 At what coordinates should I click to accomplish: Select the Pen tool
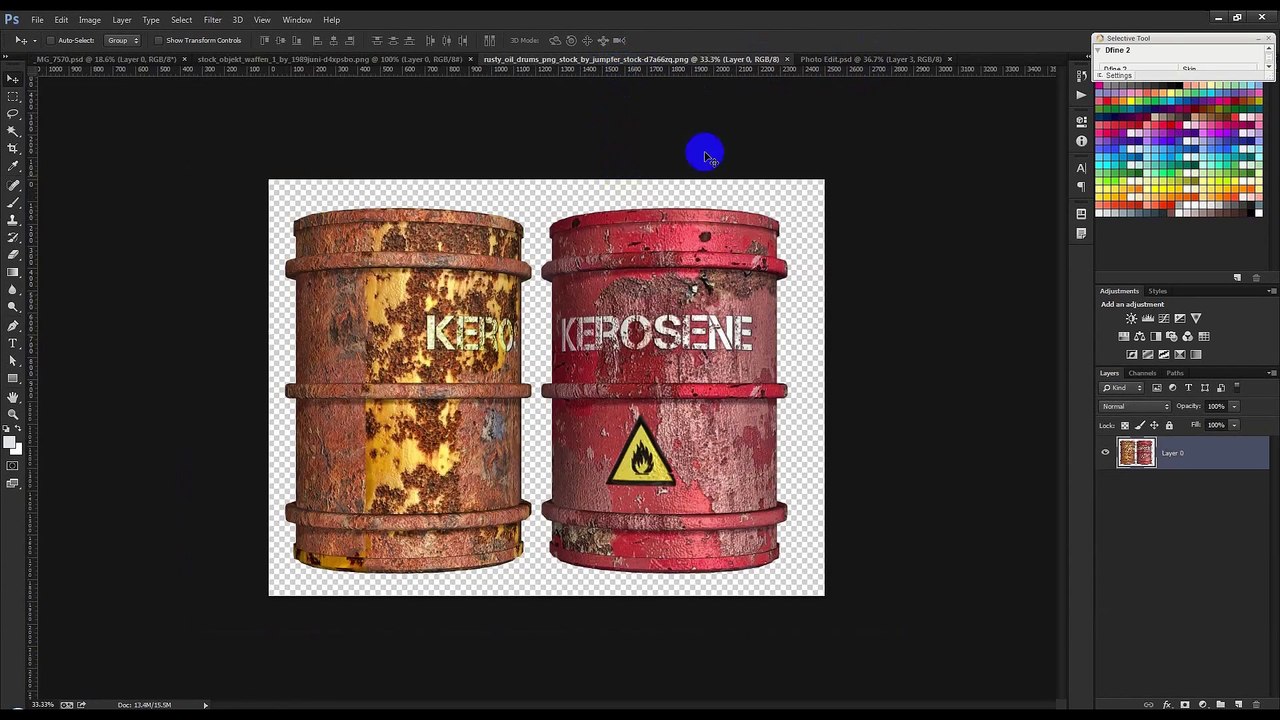(x=13, y=325)
